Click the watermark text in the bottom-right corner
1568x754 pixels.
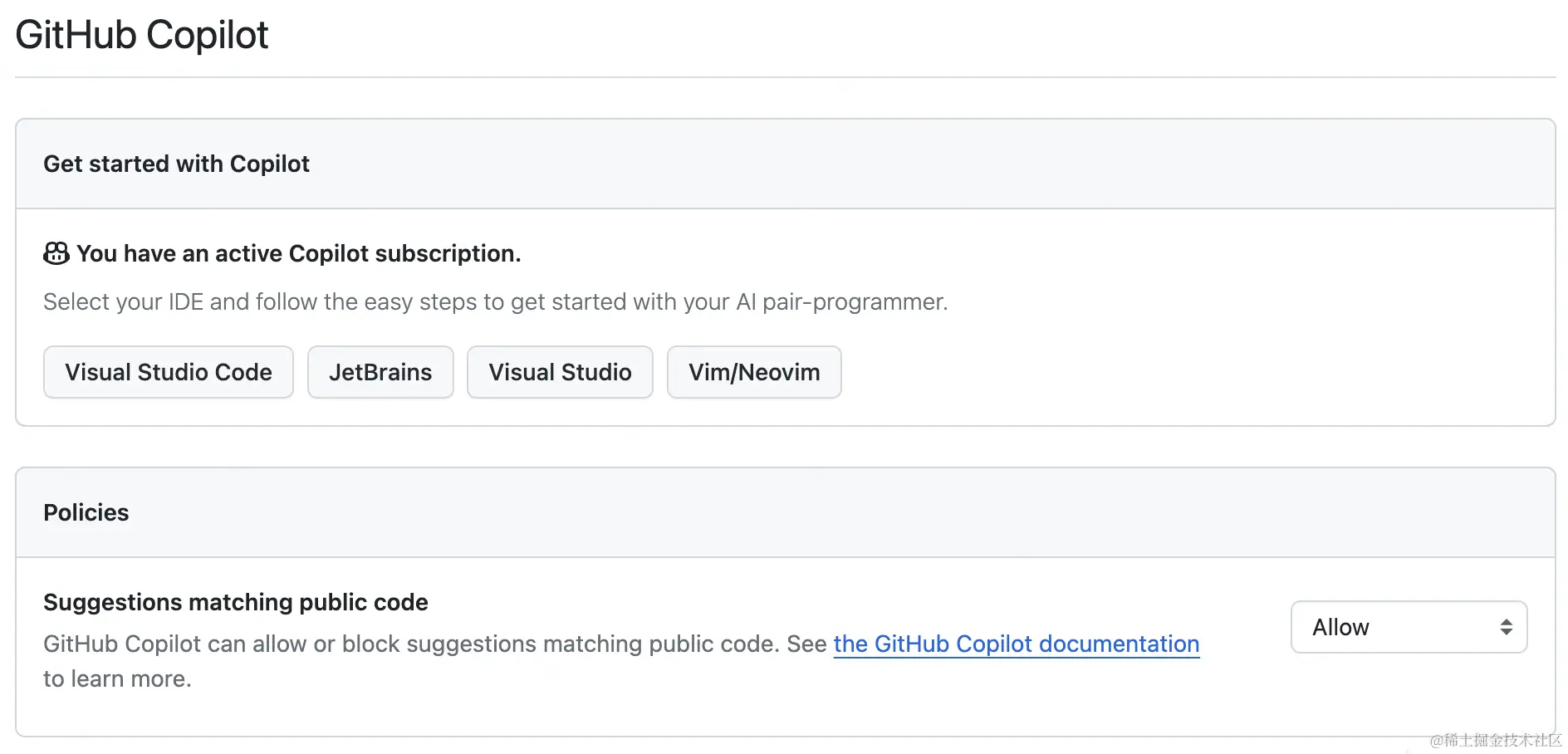1495,740
